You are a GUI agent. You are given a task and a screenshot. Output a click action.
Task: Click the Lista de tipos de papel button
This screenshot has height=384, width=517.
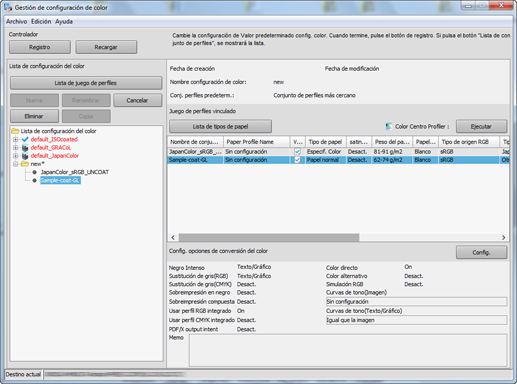pyautogui.click(x=220, y=127)
